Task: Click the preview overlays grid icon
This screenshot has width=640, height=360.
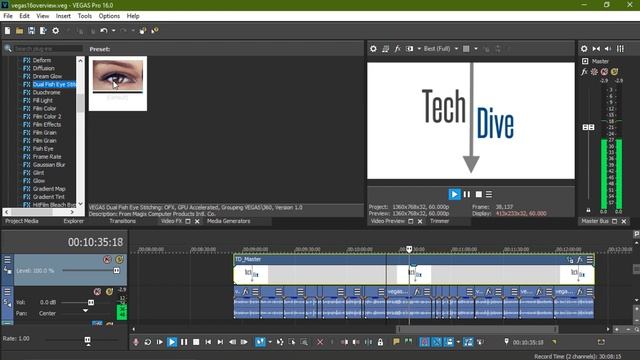Action: [466, 49]
